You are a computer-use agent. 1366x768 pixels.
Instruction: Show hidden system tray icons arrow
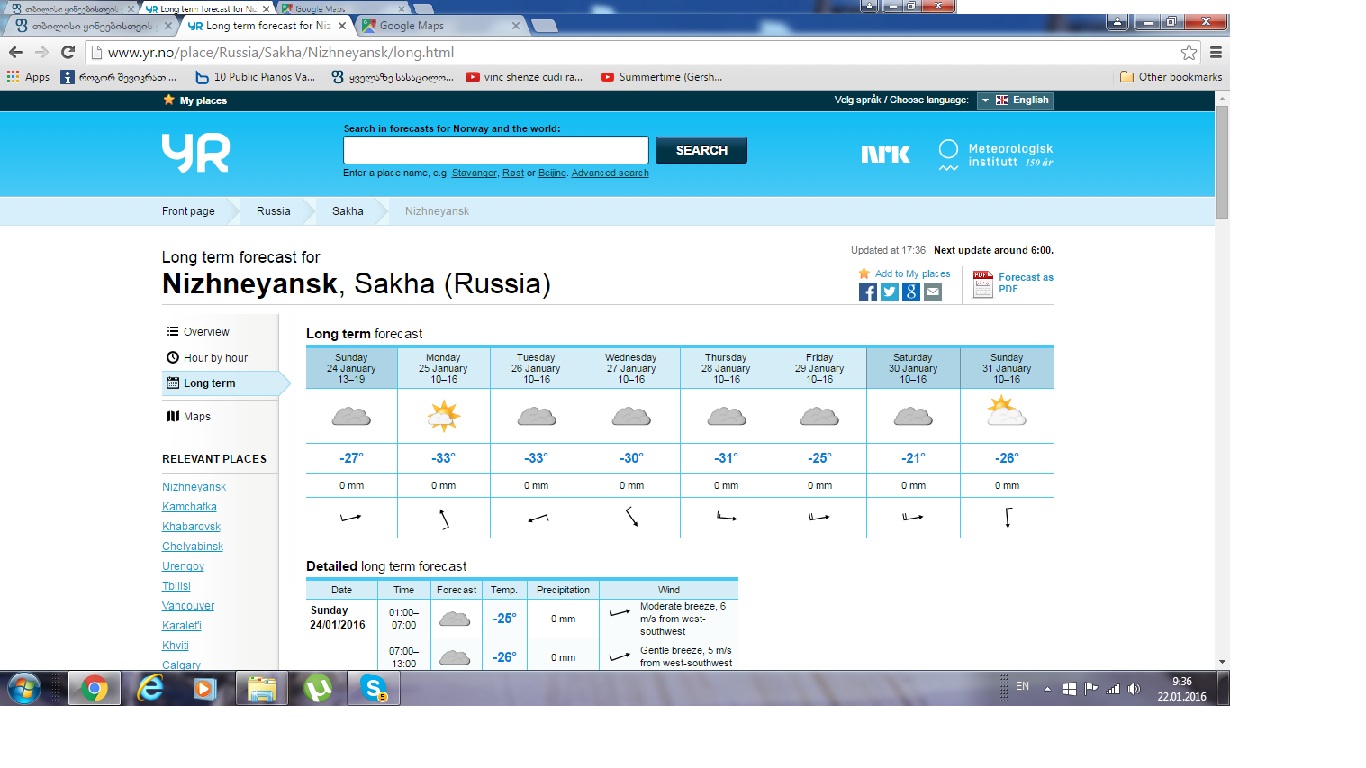(1047, 689)
